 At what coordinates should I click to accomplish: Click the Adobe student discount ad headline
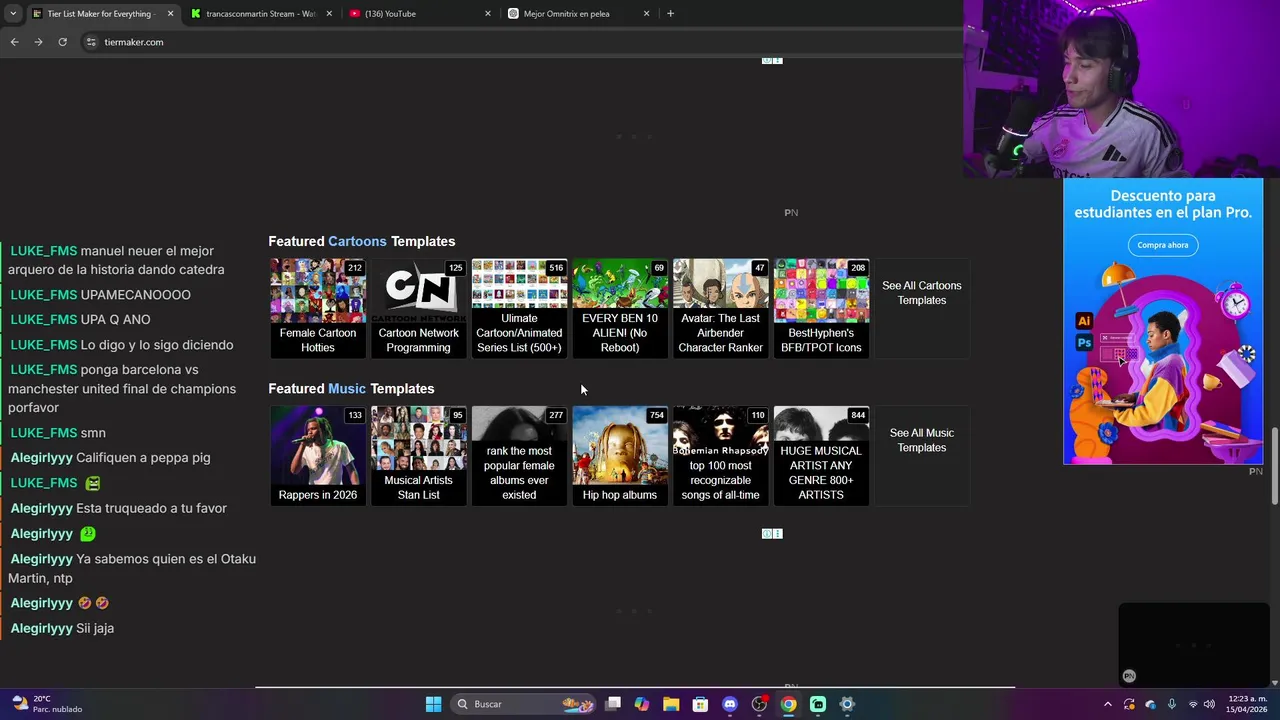pos(1162,204)
